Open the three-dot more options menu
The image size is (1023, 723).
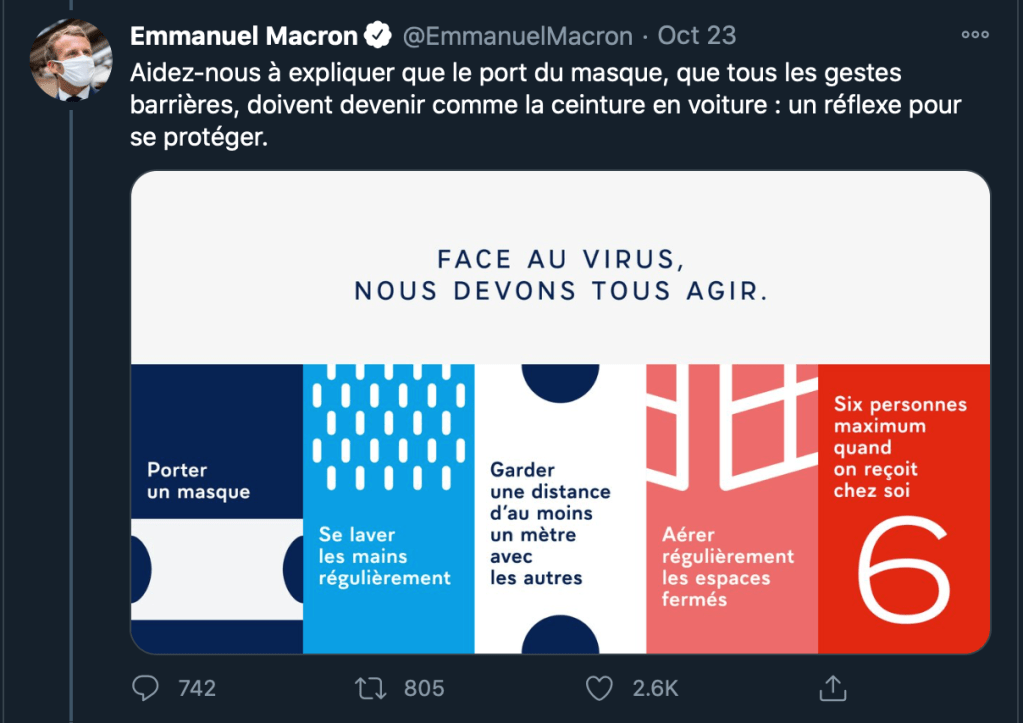tap(974, 34)
